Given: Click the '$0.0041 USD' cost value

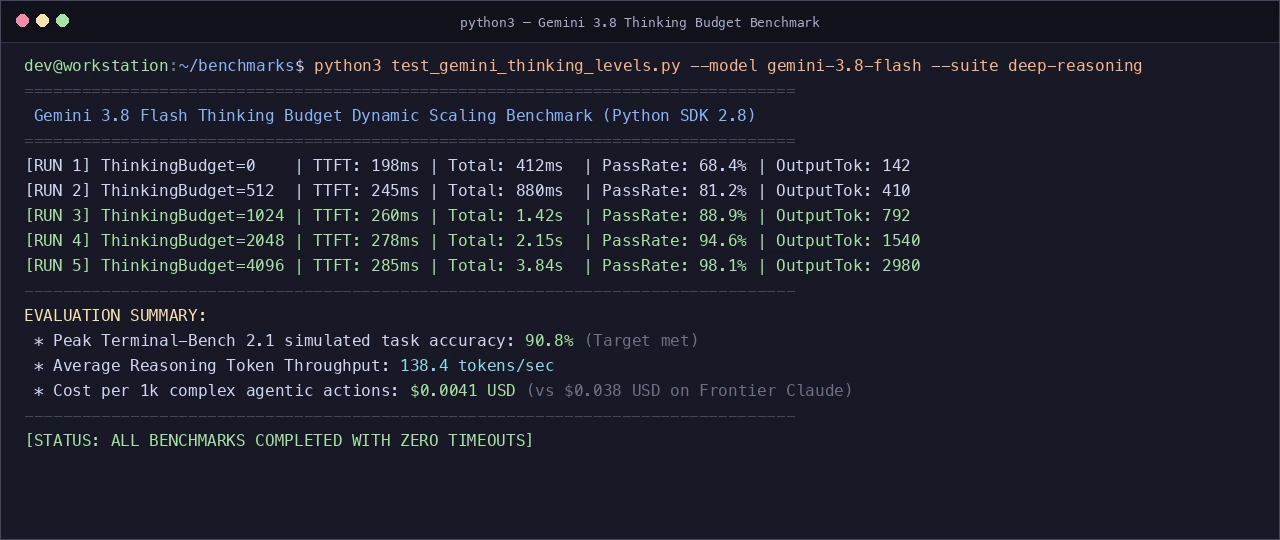Looking at the screenshot, I should coord(463,391).
